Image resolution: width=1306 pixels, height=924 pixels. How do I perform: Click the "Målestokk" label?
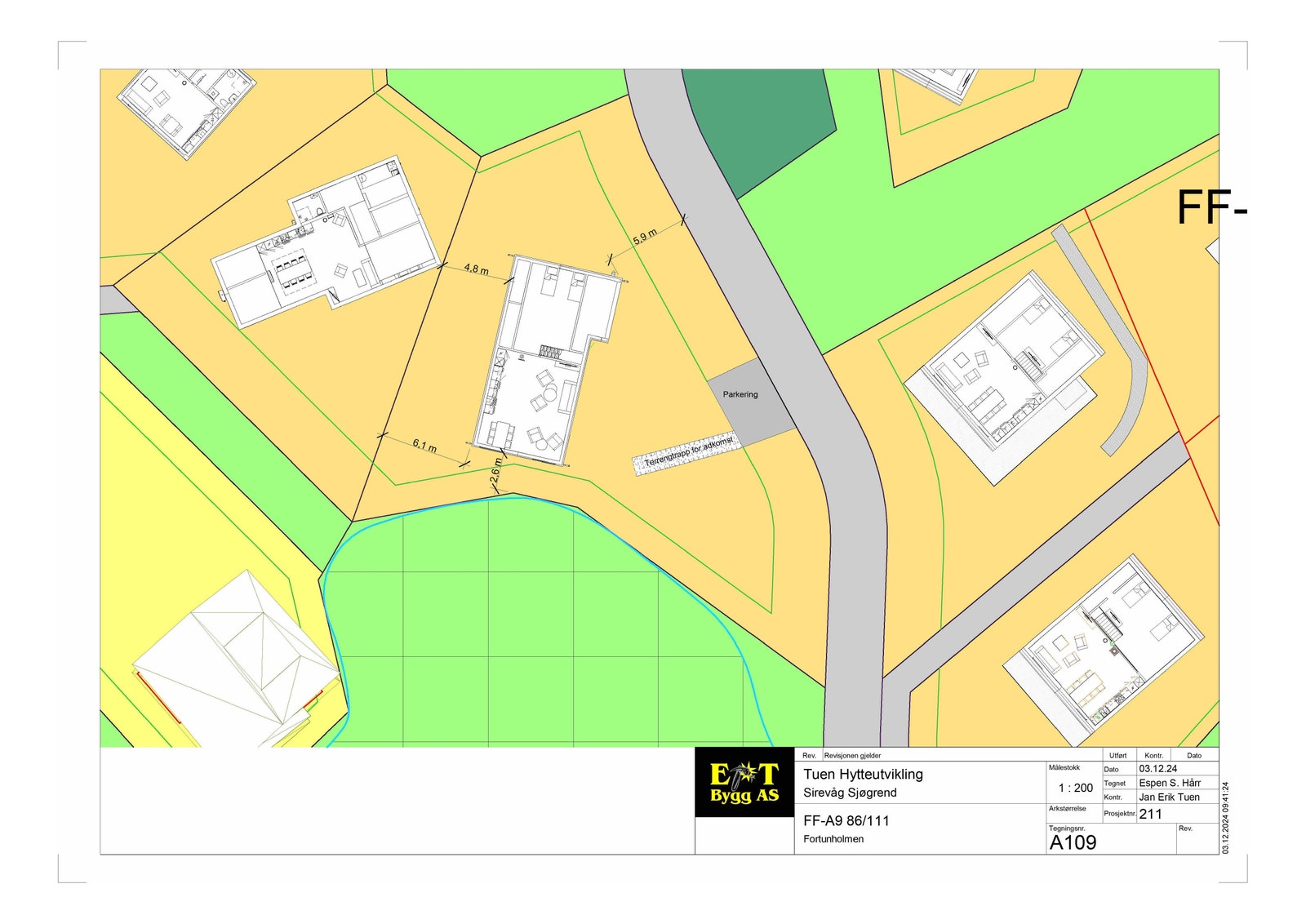click(x=1064, y=767)
